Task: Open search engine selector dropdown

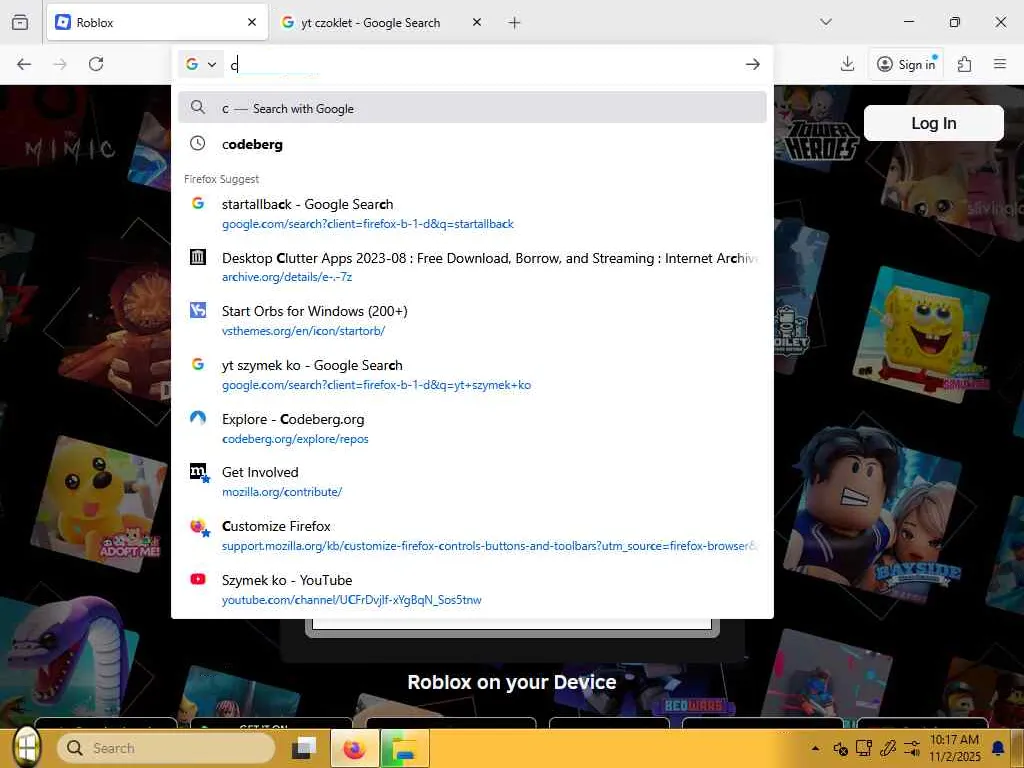Action: [200, 64]
